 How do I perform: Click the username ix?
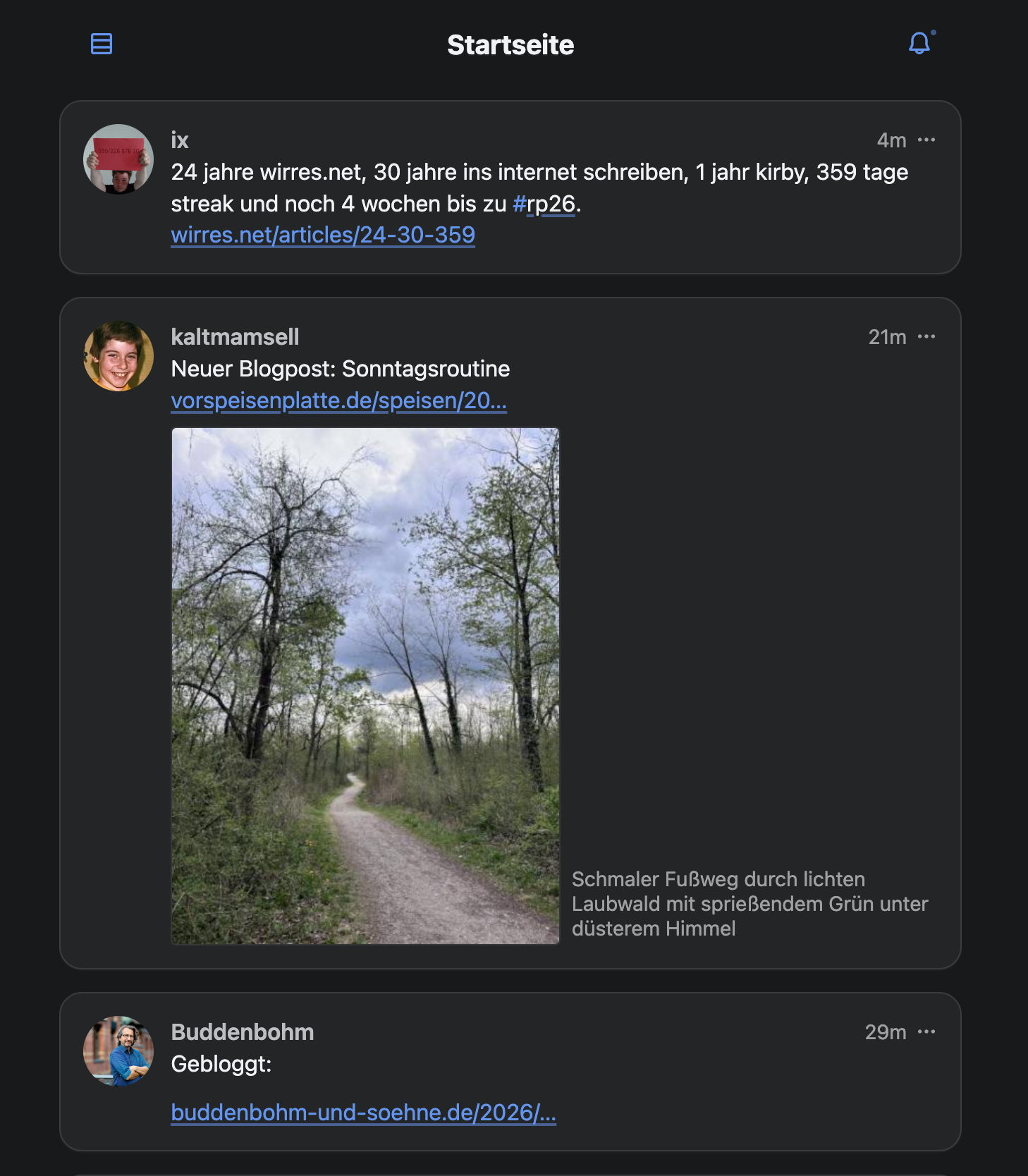[x=180, y=140]
